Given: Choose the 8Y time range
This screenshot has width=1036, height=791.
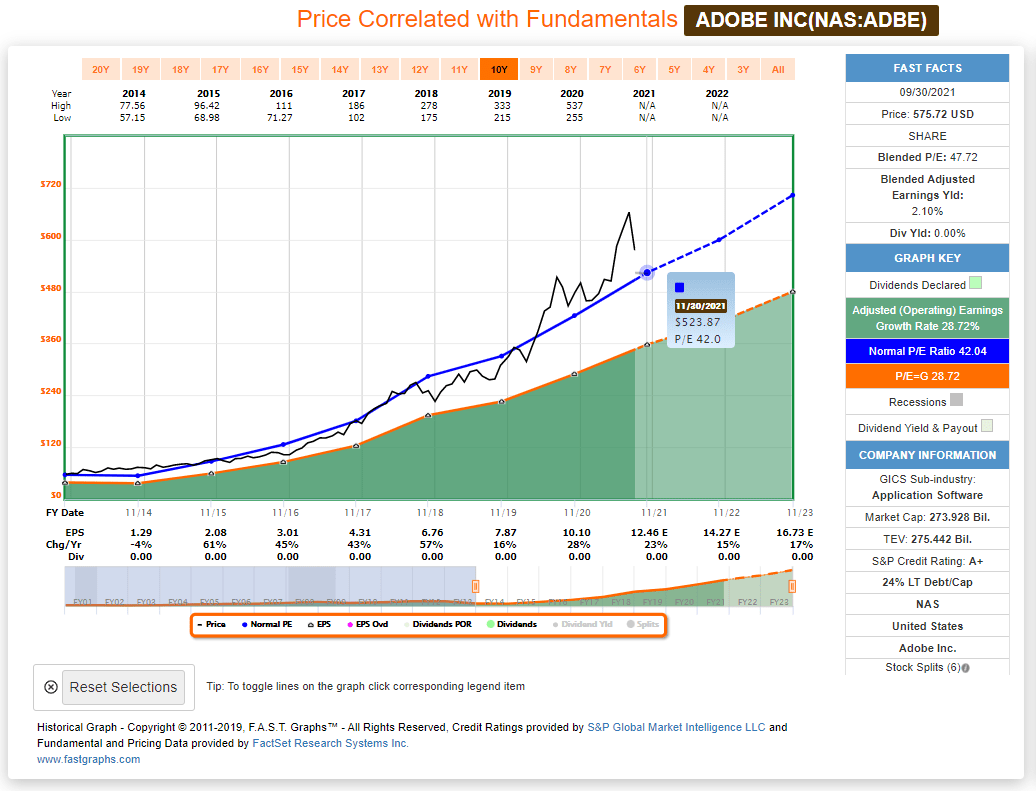Looking at the screenshot, I should point(570,69).
